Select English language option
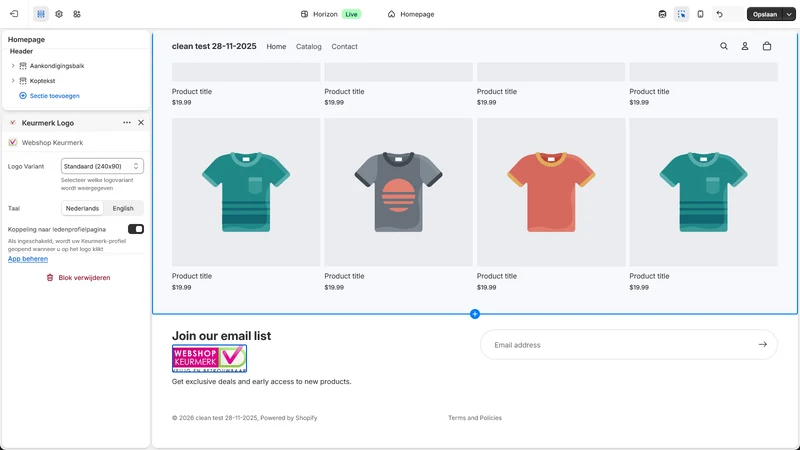 (x=123, y=208)
